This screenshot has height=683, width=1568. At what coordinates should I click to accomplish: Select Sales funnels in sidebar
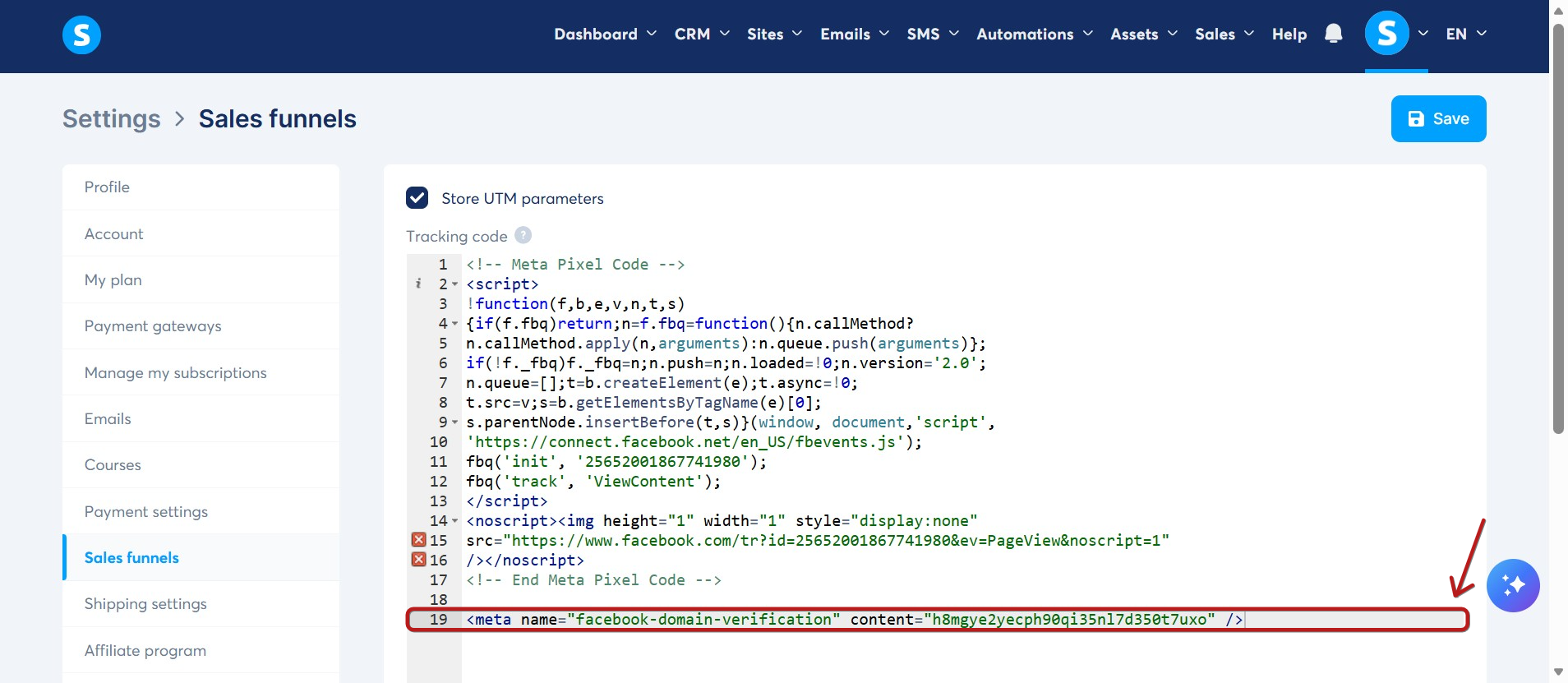(201, 558)
